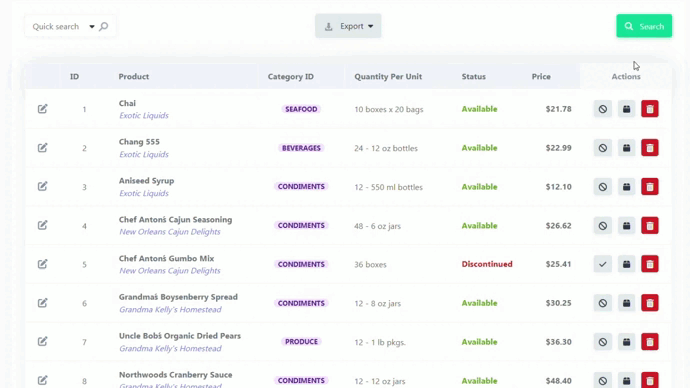The image size is (690, 388).
Task: Delete the Chang 555 product row
Action: [x=650, y=148]
